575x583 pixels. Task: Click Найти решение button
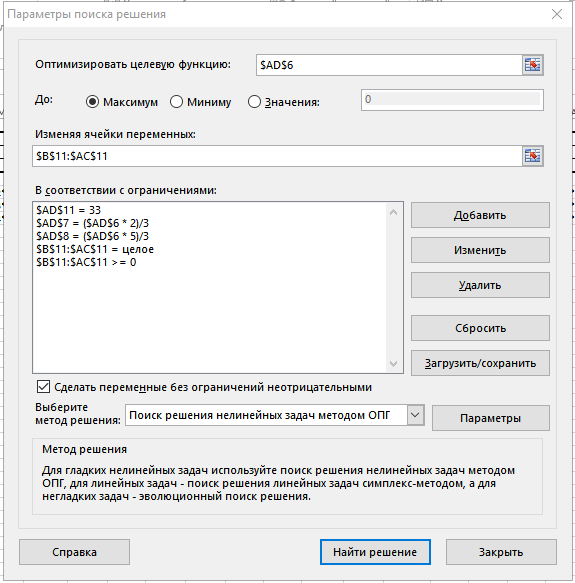[375, 552]
